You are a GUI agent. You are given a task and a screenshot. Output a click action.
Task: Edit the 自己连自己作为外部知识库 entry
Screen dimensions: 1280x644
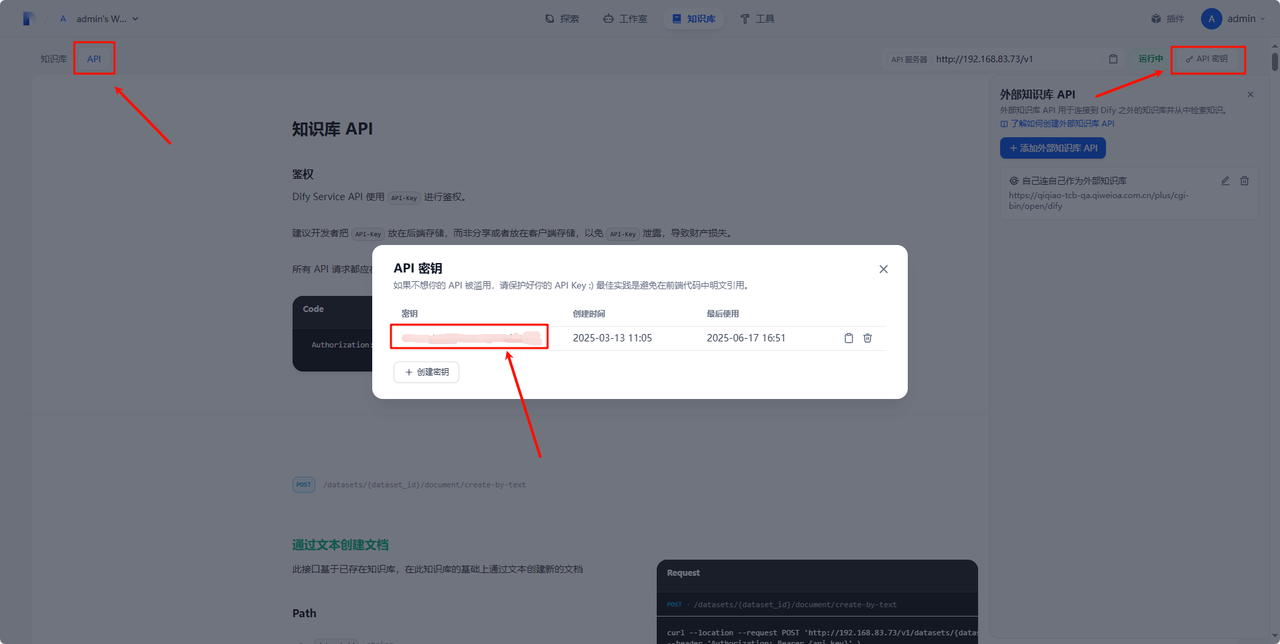tap(1226, 181)
